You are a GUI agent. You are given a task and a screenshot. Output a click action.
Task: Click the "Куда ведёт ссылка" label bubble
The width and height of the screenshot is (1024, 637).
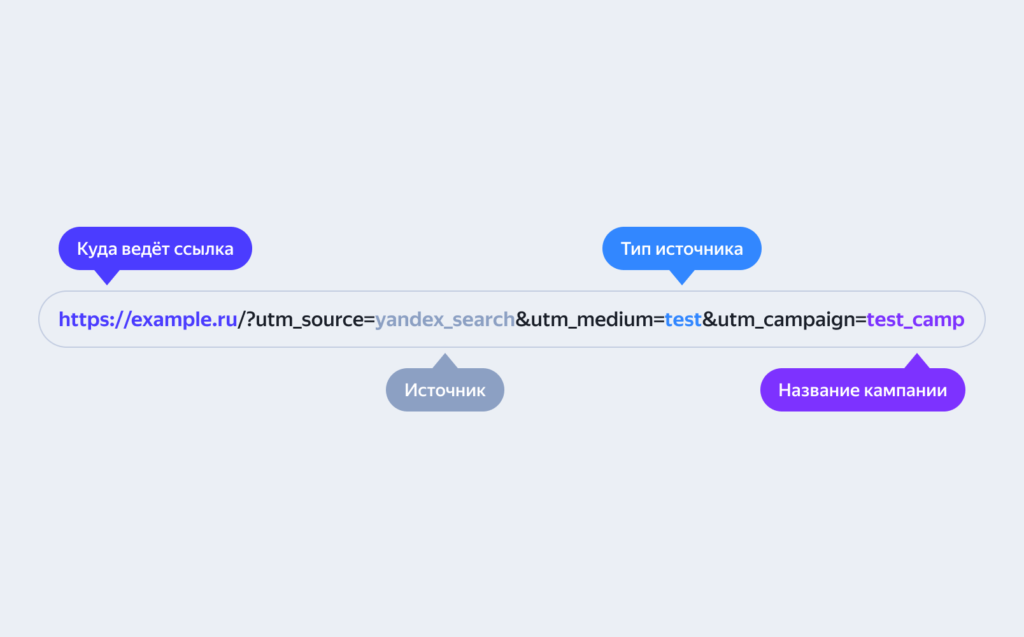pyautogui.click(x=155, y=249)
